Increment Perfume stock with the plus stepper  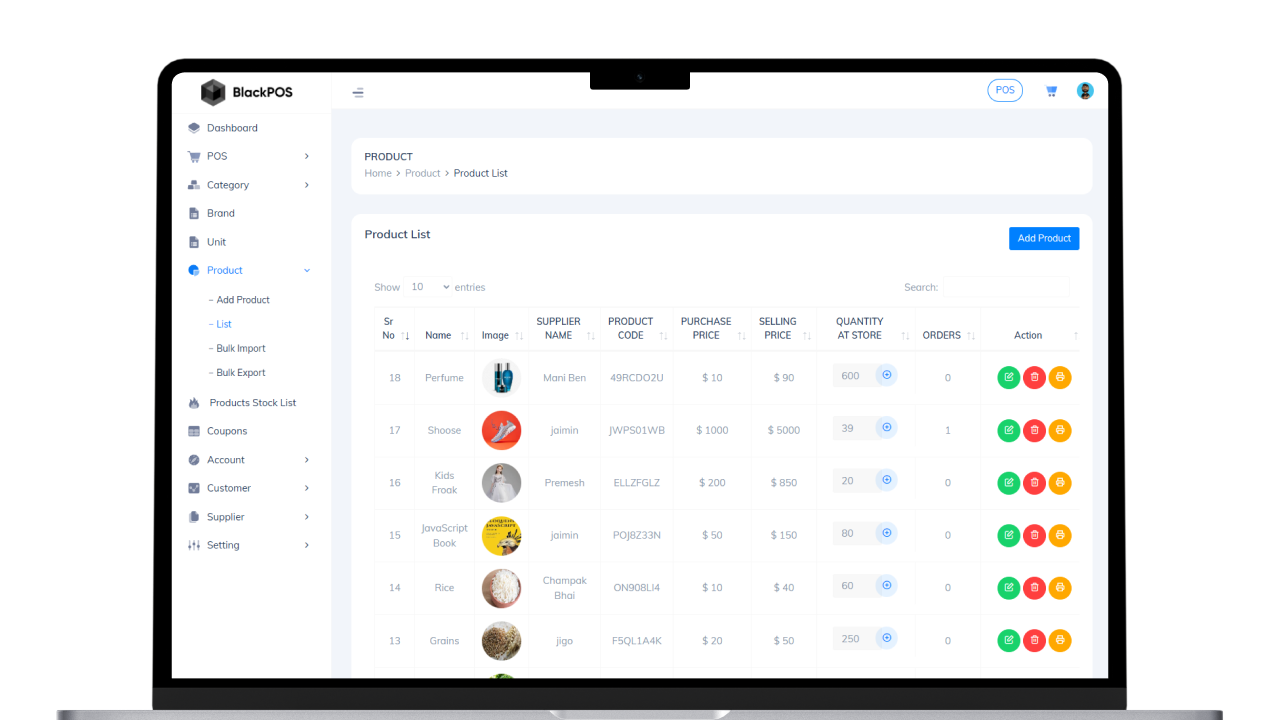pyautogui.click(x=886, y=375)
